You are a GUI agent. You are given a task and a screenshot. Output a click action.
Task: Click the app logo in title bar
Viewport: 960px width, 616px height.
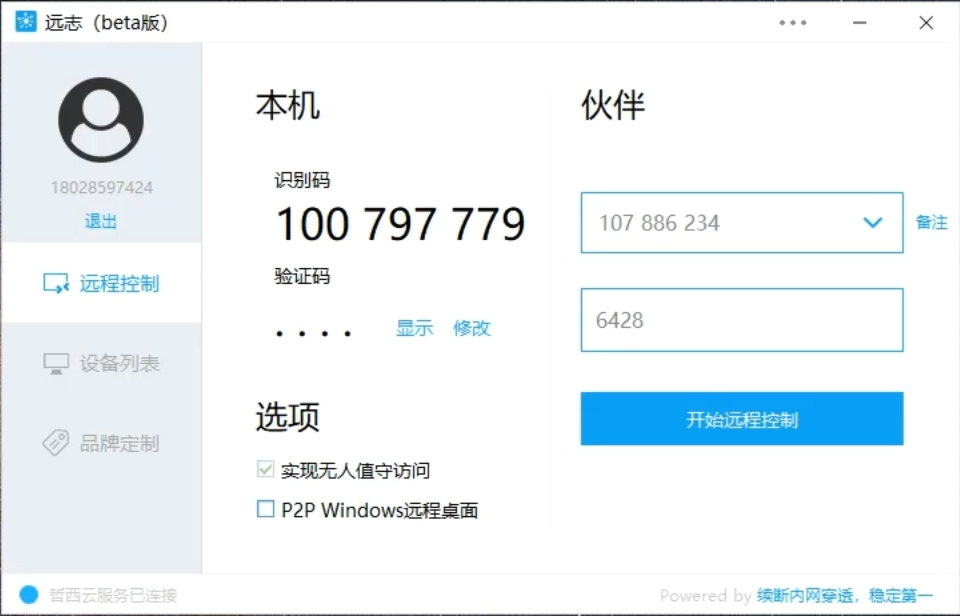tap(23, 21)
